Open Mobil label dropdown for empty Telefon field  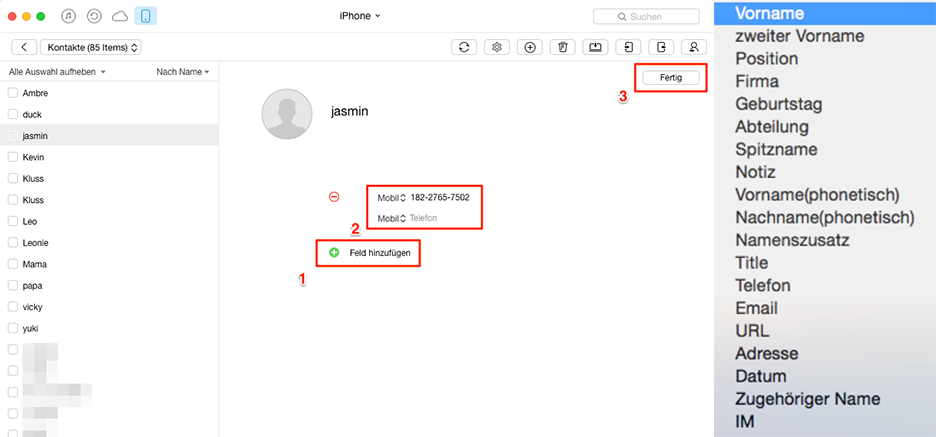point(392,218)
